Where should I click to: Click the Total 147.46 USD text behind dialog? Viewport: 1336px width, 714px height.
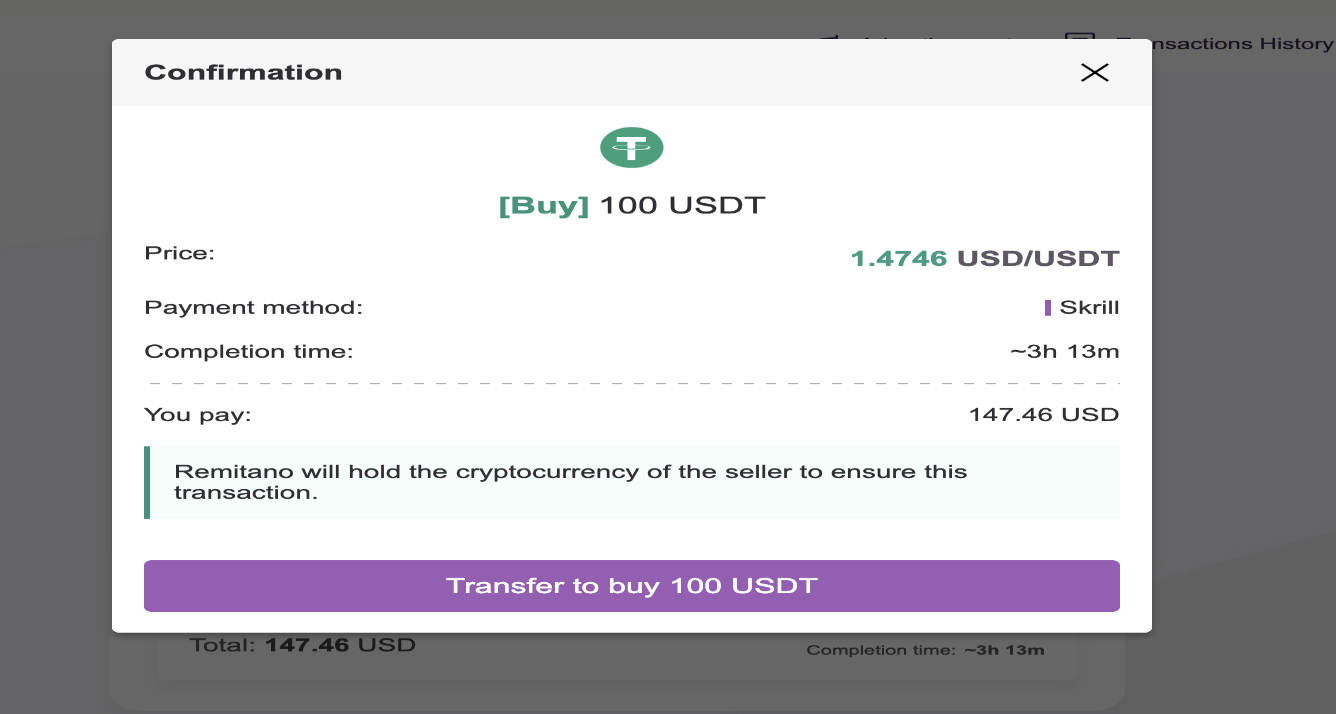coord(301,644)
